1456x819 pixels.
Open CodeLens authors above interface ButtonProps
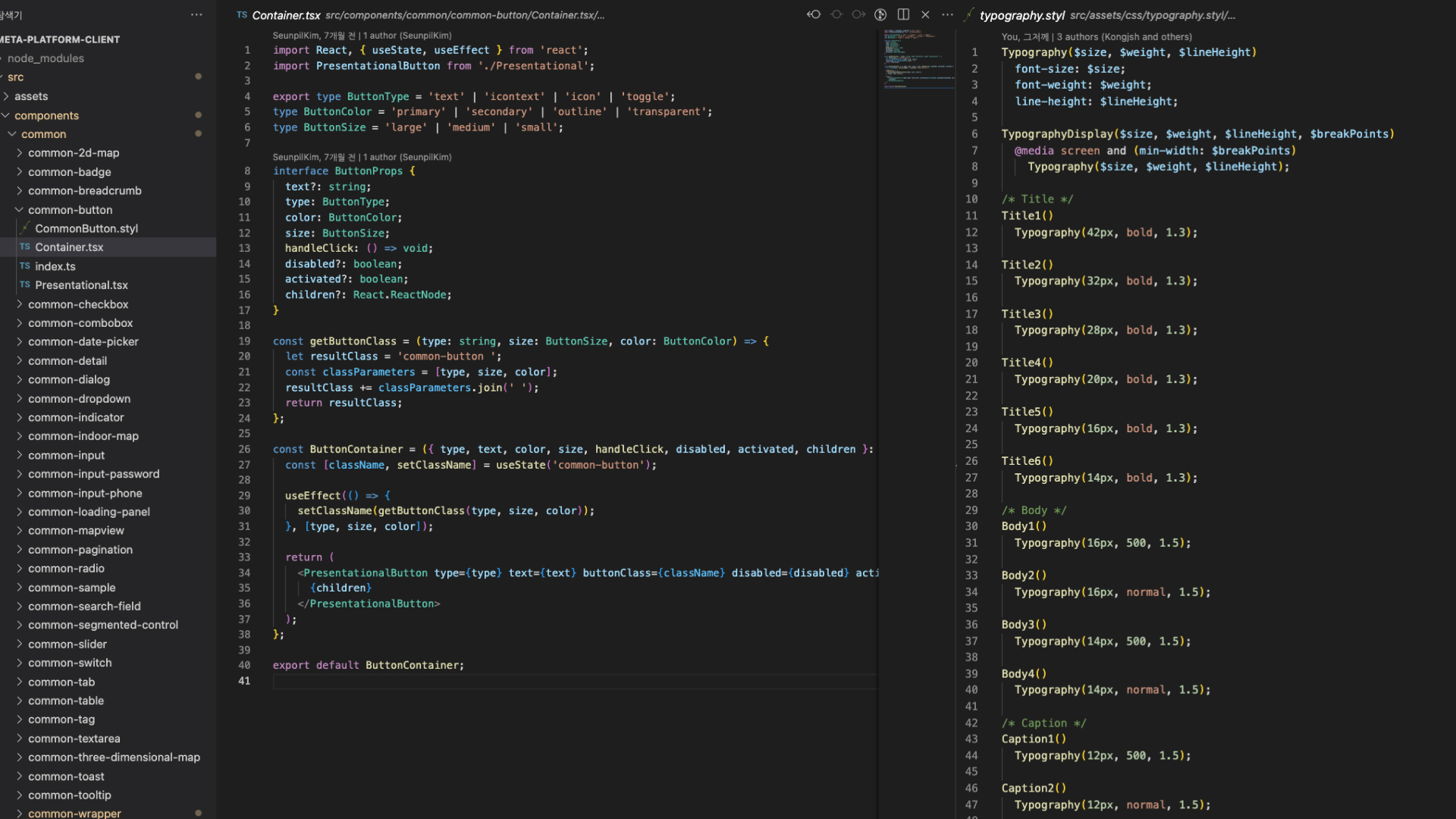(362, 157)
